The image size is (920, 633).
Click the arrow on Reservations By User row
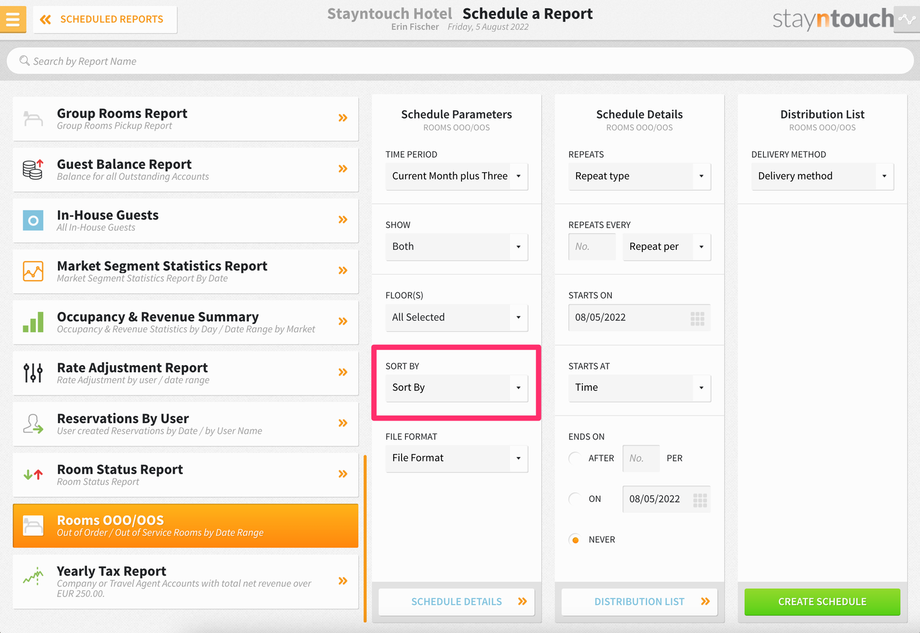(x=343, y=423)
